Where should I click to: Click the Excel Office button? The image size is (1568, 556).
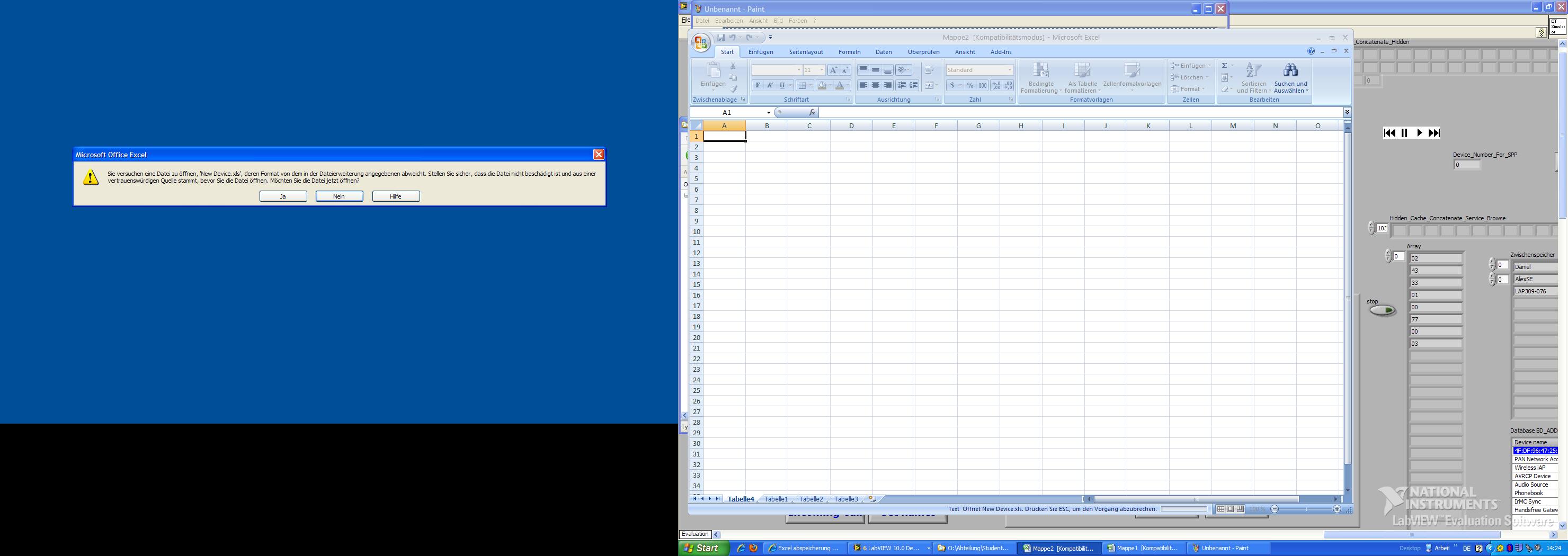point(701,42)
